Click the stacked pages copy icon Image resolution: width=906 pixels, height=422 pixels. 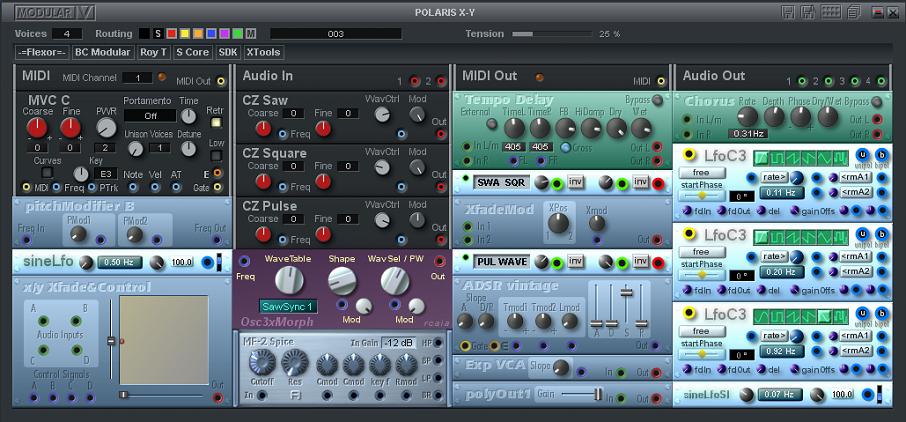[x=854, y=12]
